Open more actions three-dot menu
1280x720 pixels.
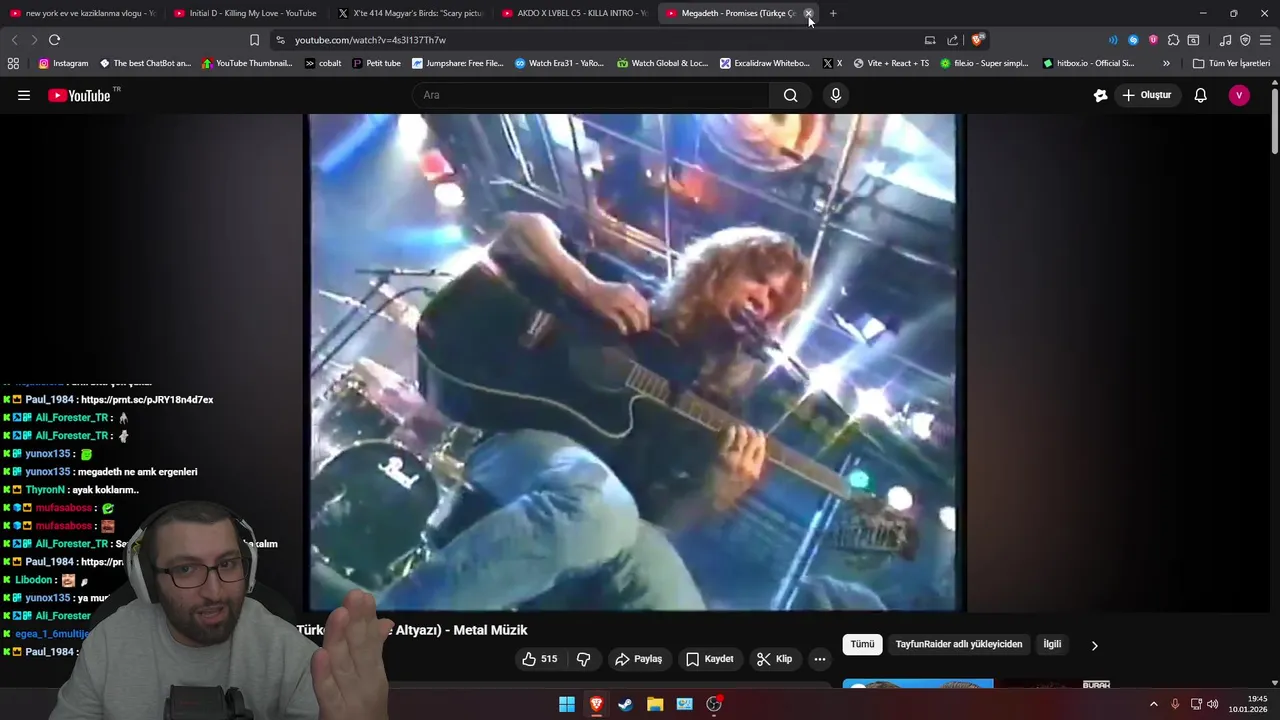pyautogui.click(x=819, y=659)
